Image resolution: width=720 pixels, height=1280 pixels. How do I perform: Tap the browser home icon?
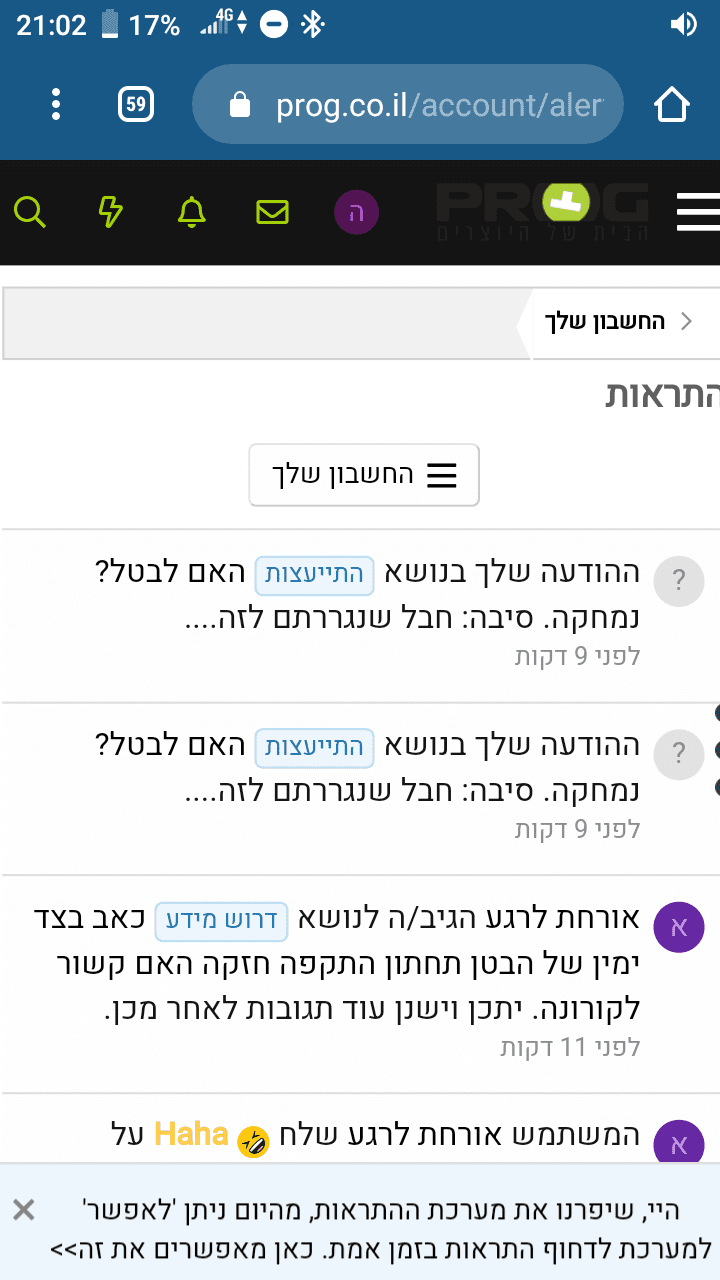click(x=672, y=104)
